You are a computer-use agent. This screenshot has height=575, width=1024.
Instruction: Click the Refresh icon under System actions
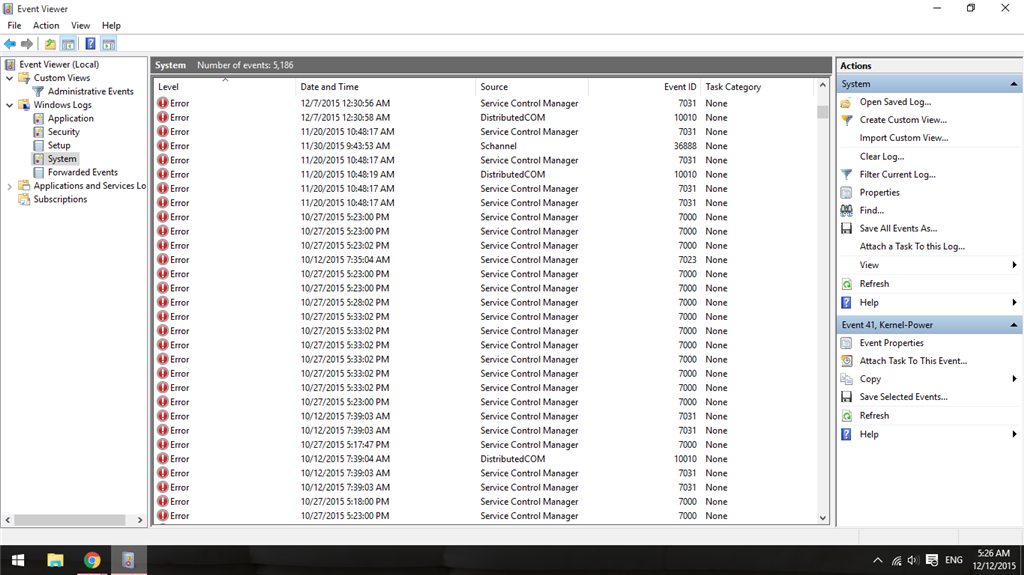846,284
